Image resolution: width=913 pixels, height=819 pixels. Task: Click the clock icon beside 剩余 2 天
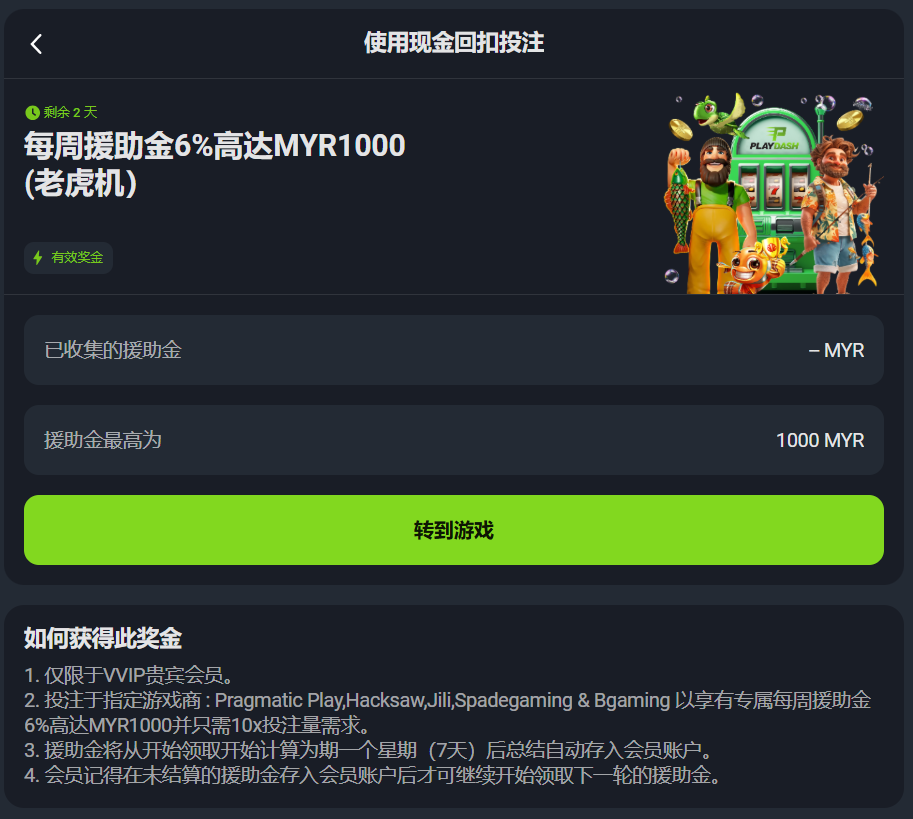coord(31,112)
